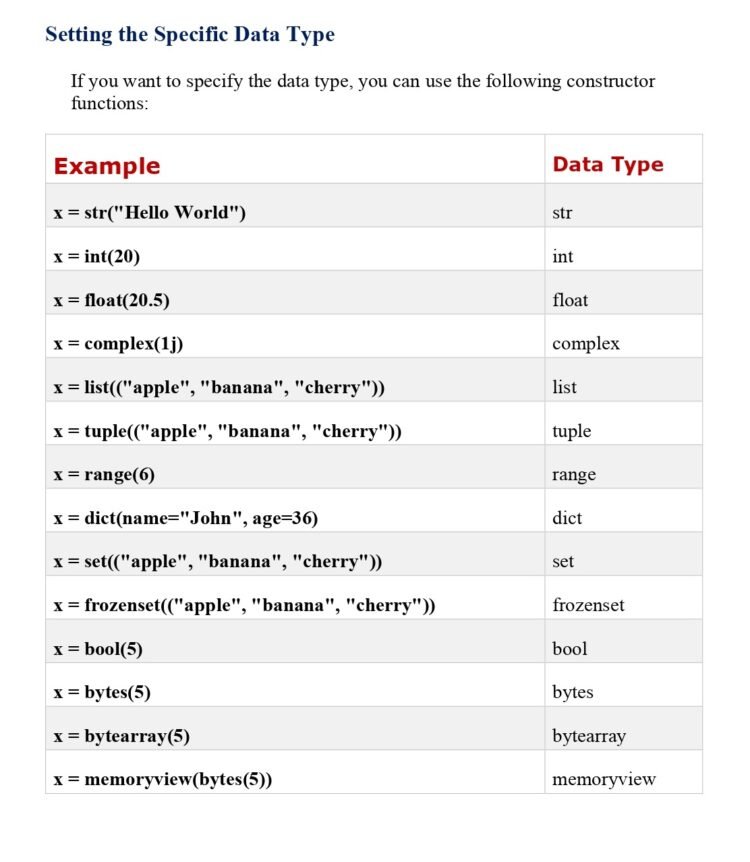Click the 'Data Type' column header
Screen dimensions: 750x862
pyautogui.click(x=607, y=165)
